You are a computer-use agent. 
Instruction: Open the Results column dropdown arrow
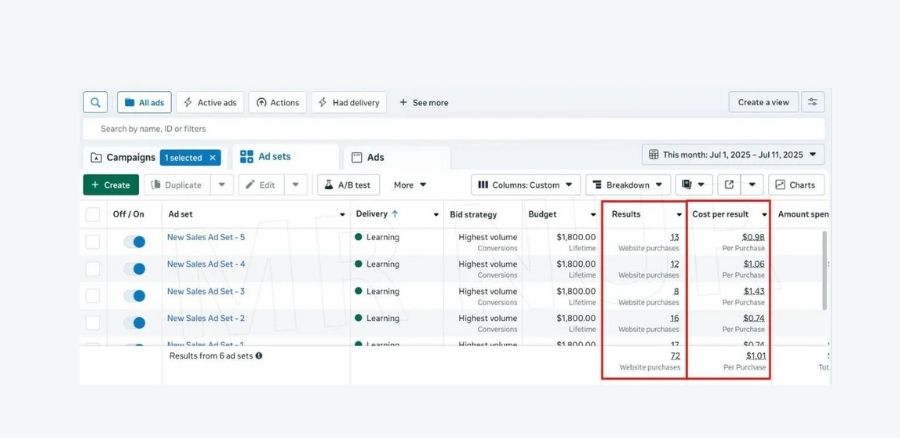(679, 215)
